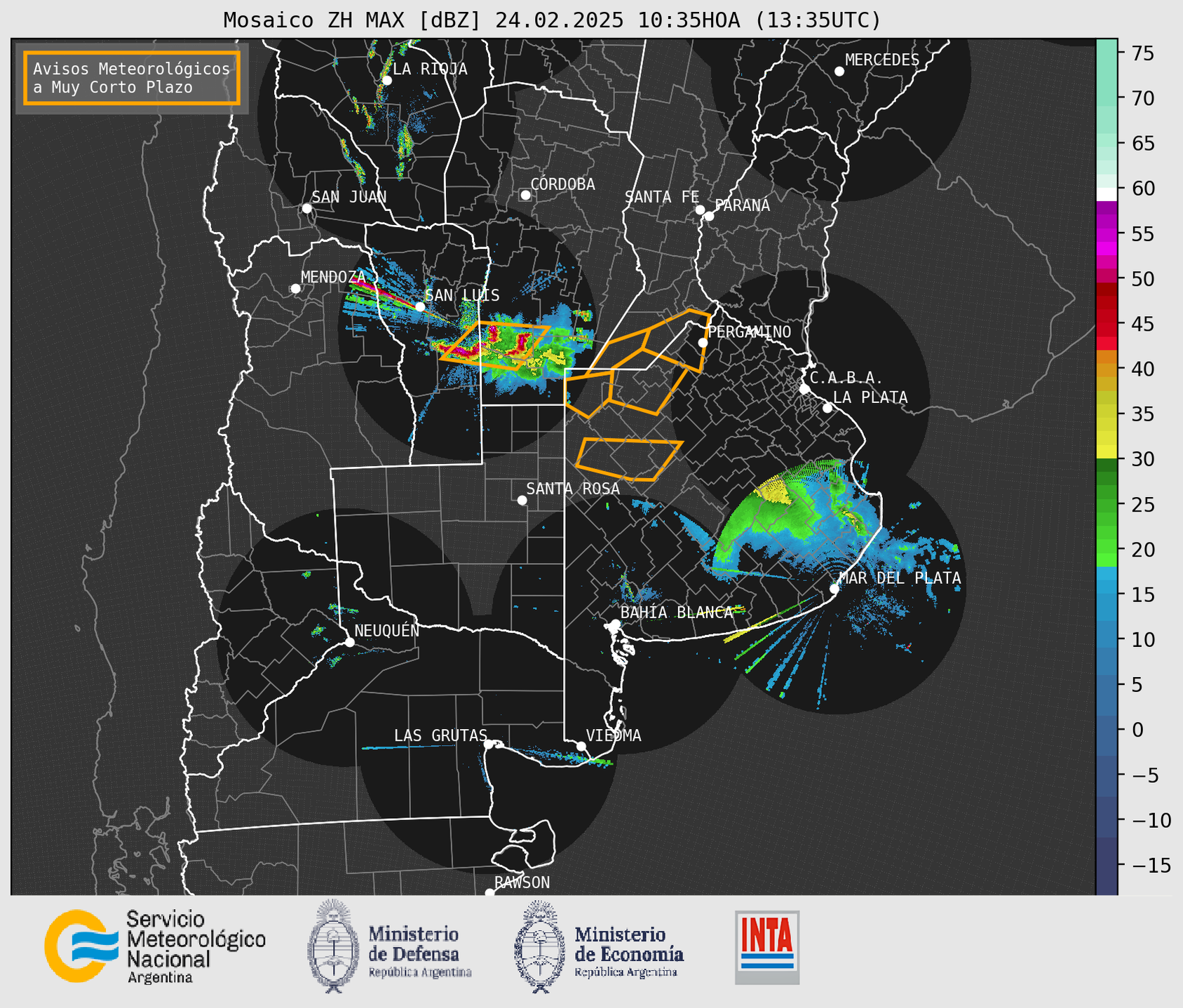1183x1008 pixels.
Task: Select the LAS GRUTAS city marker
Action: pos(489,744)
